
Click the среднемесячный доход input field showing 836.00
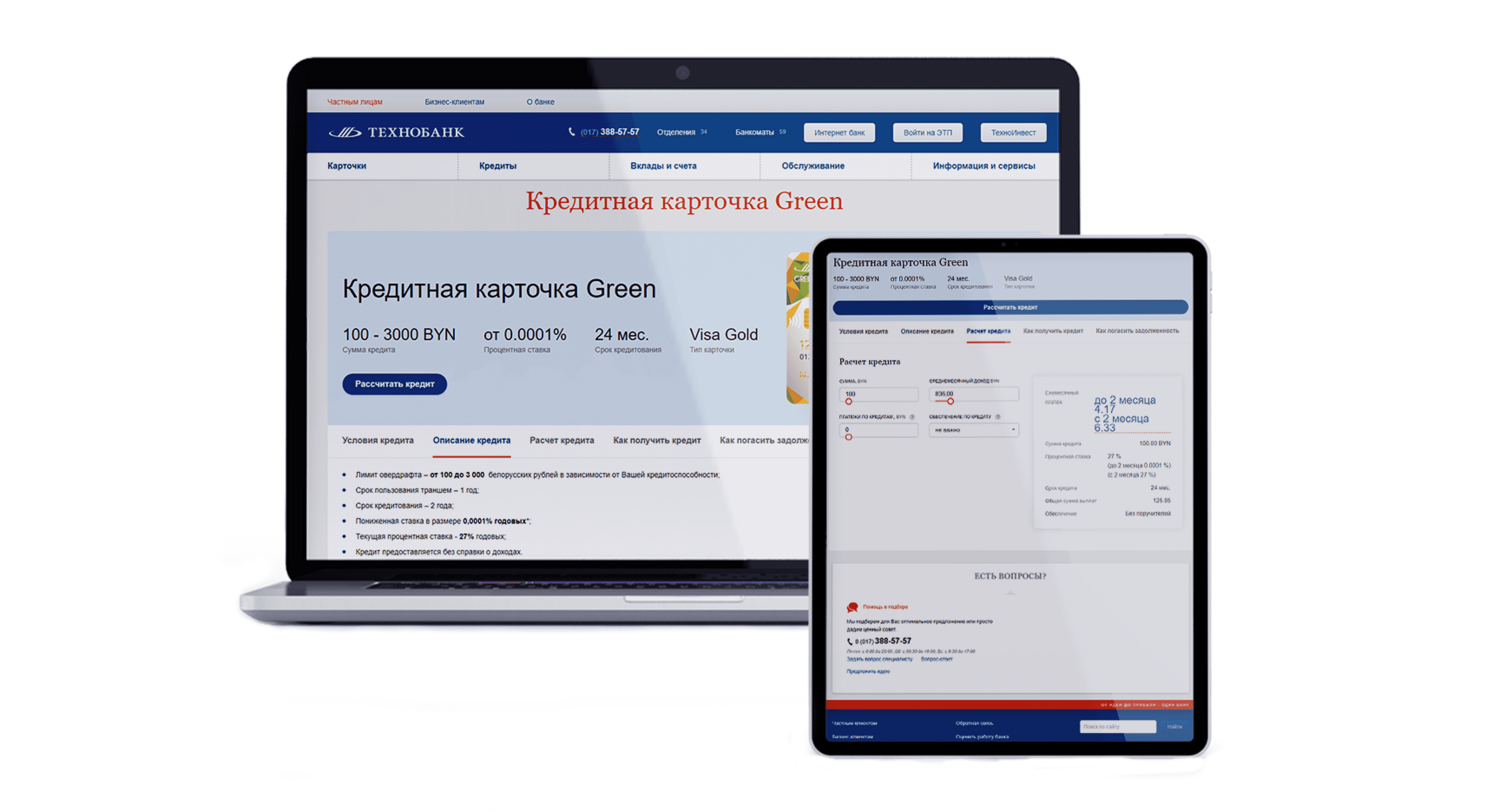(973, 394)
